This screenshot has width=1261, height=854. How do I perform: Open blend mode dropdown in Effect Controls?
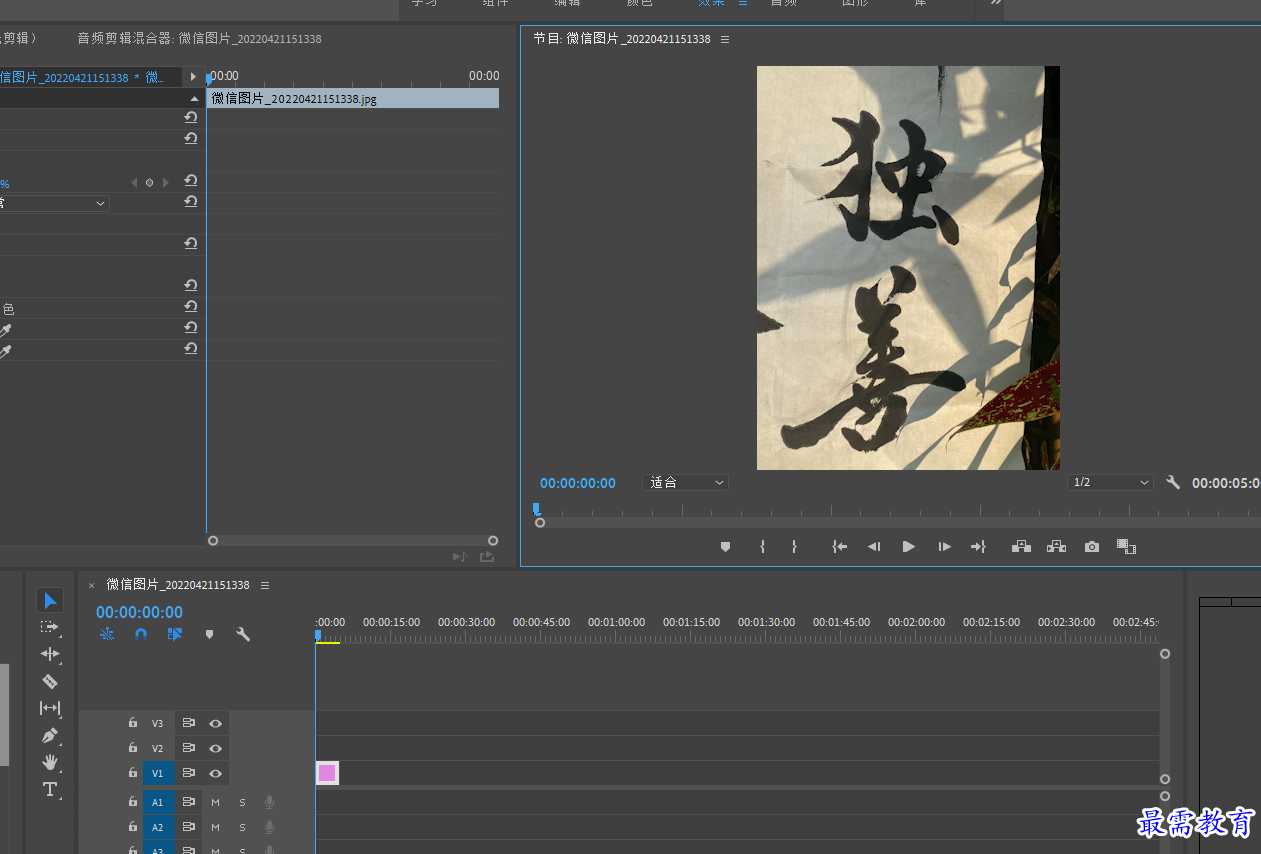55,203
